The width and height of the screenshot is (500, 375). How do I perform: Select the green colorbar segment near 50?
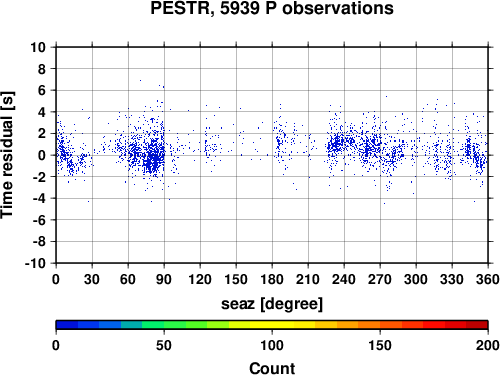tap(164, 325)
